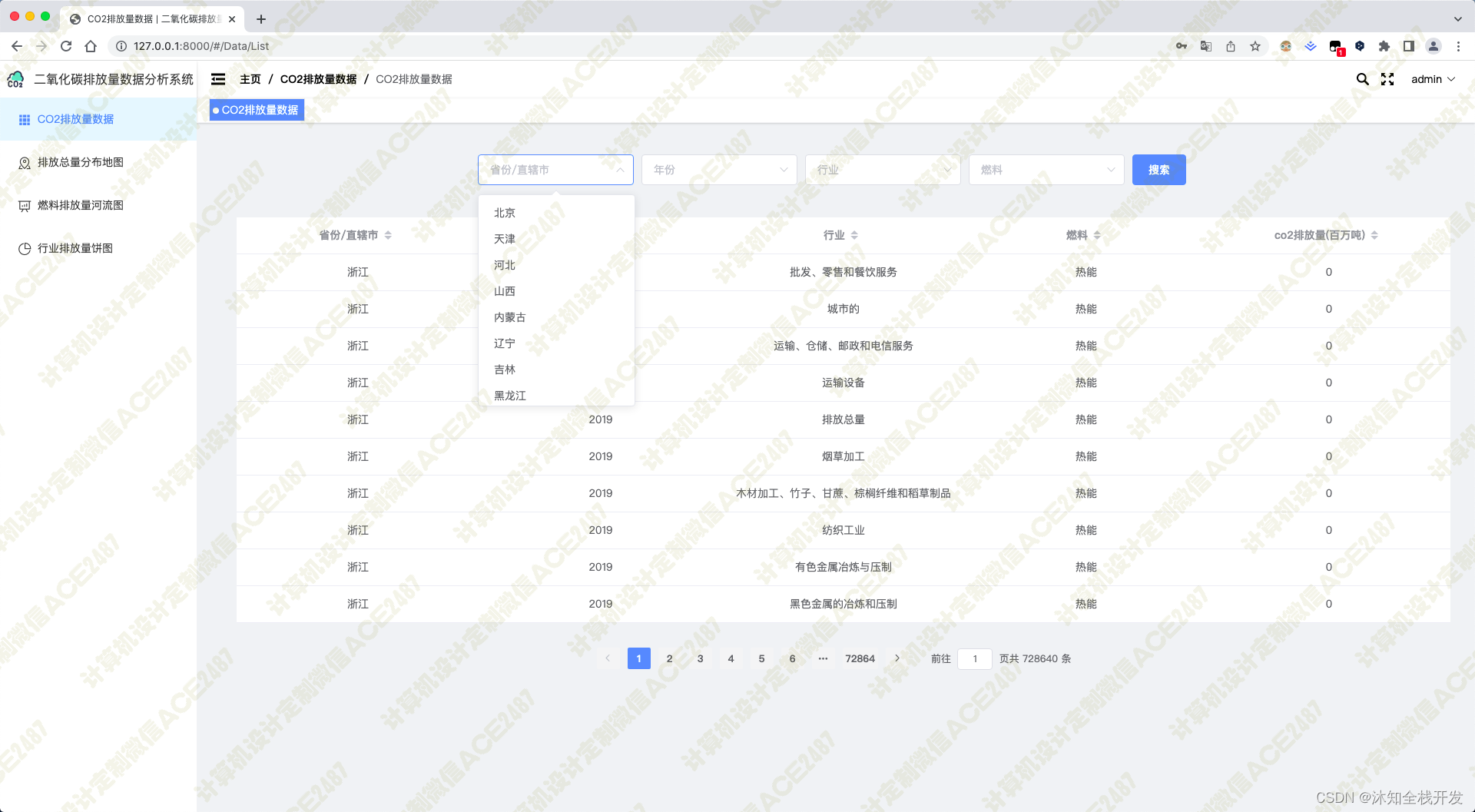1475x812 pixels.
Task: Click 有色金属冶炼与压制 cell
Action: [844, 567]
